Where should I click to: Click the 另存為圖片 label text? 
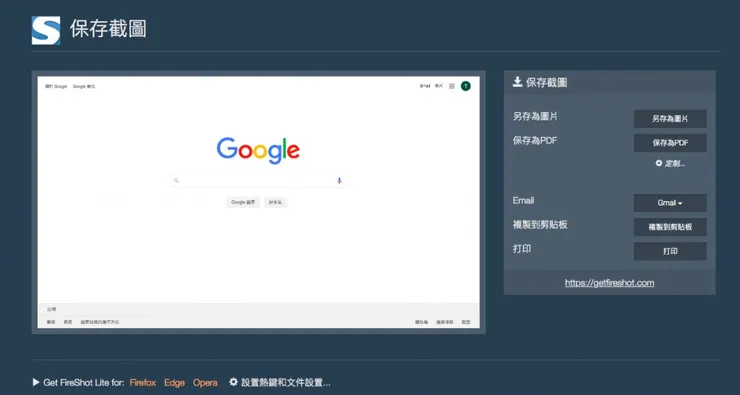coord(535,116)
